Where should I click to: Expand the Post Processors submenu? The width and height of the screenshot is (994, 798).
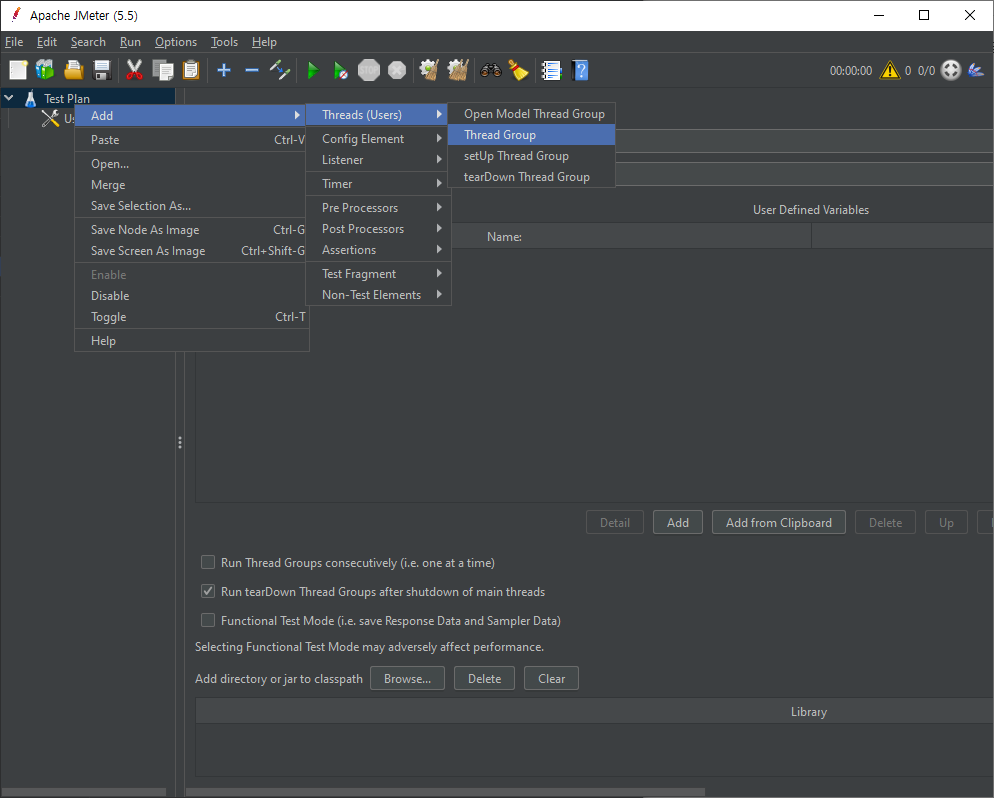pyautogui.click(x=378, y=229)
